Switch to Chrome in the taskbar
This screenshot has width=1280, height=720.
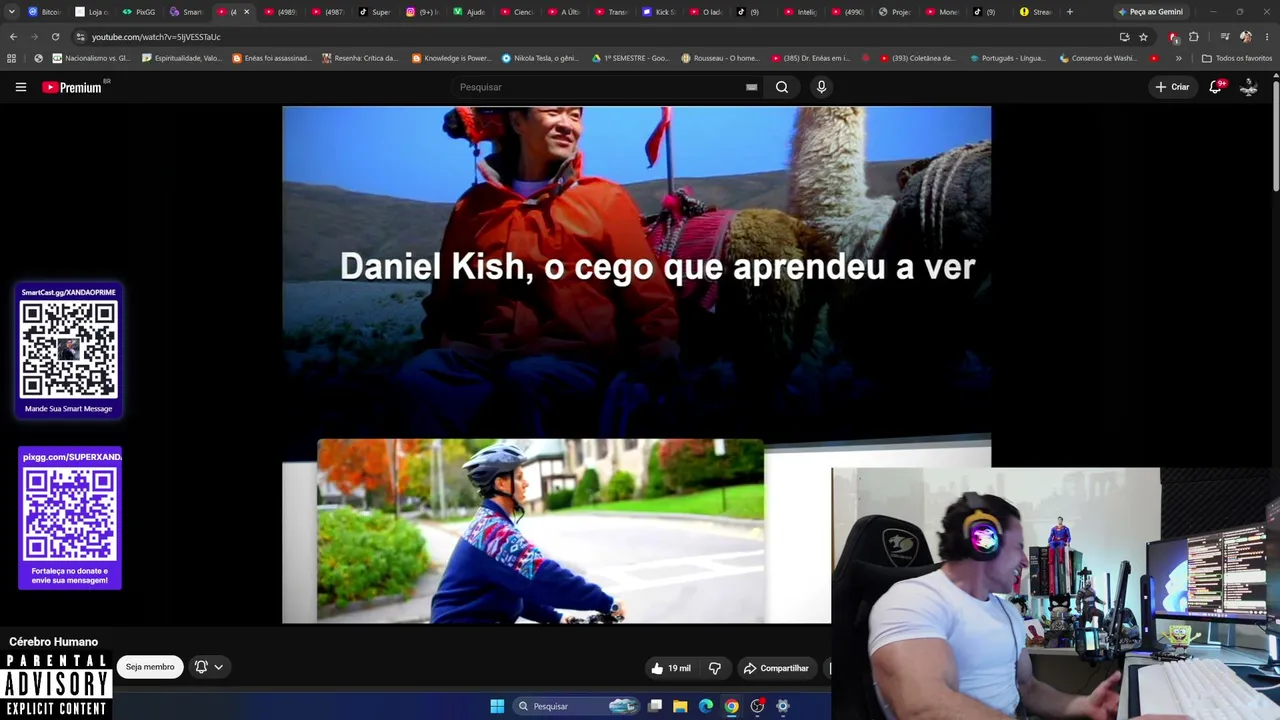[732, 706]
